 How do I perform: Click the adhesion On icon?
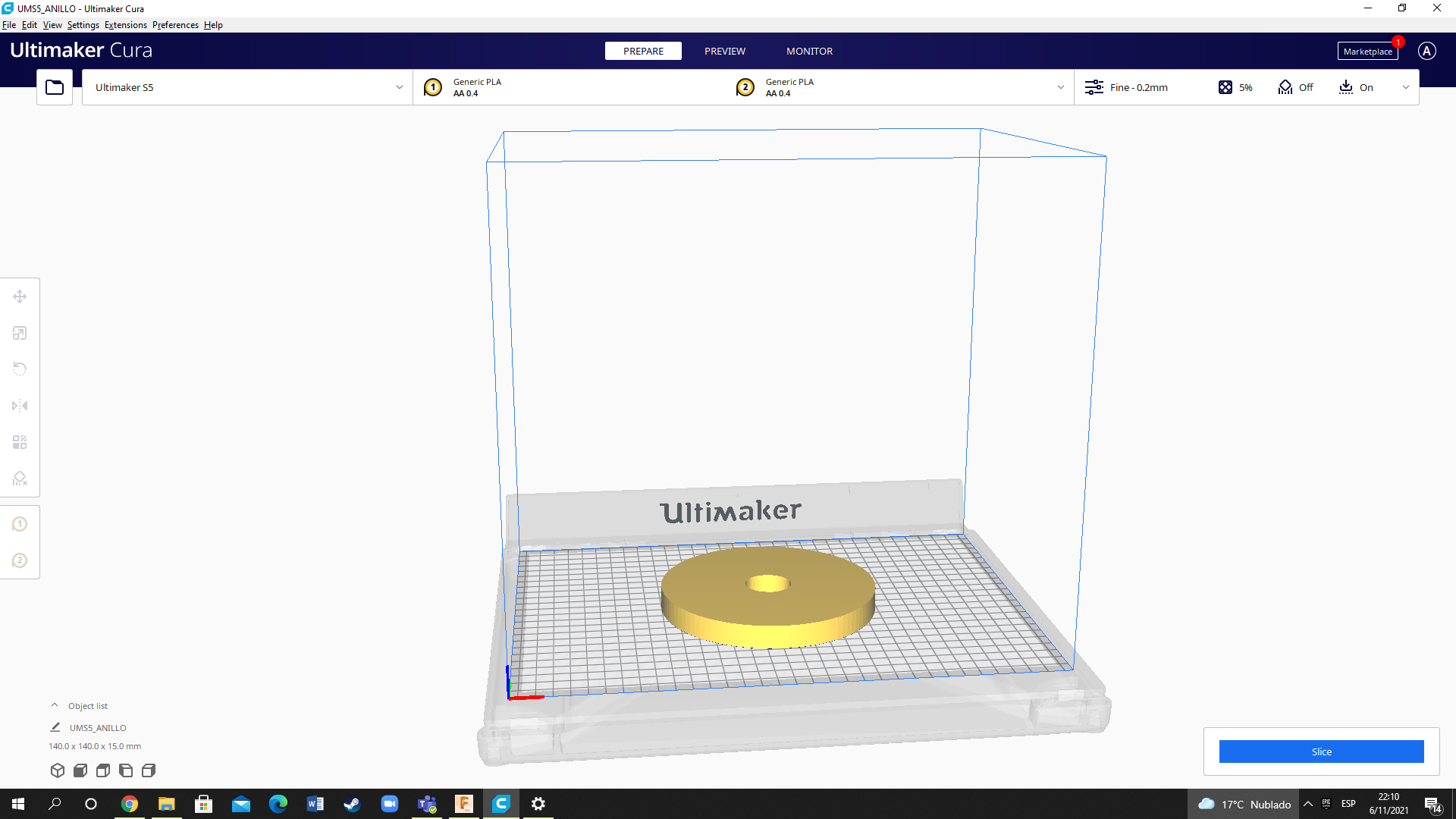1346,87
